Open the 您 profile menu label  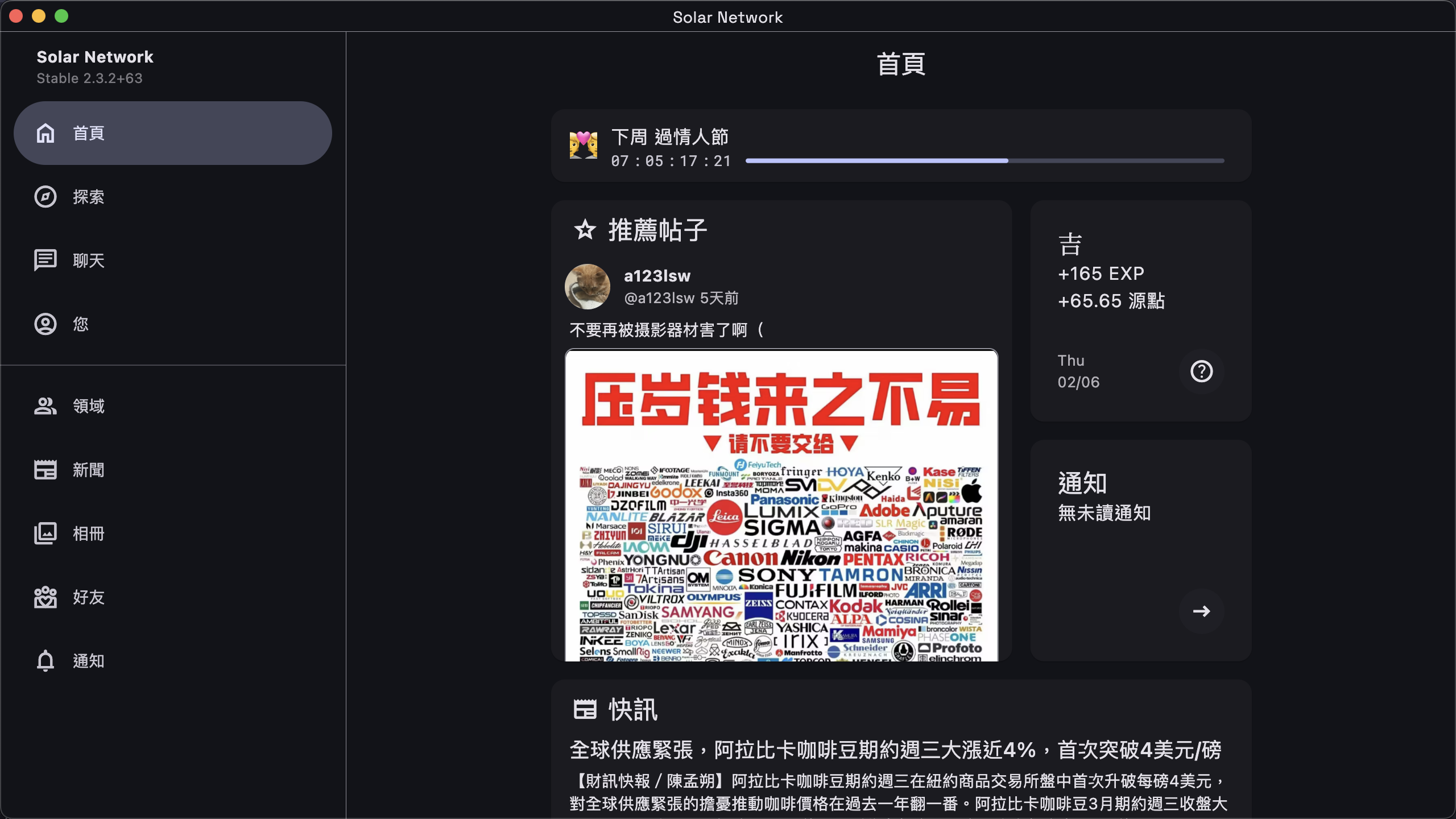pyautogui.click(x=81, y=324)
